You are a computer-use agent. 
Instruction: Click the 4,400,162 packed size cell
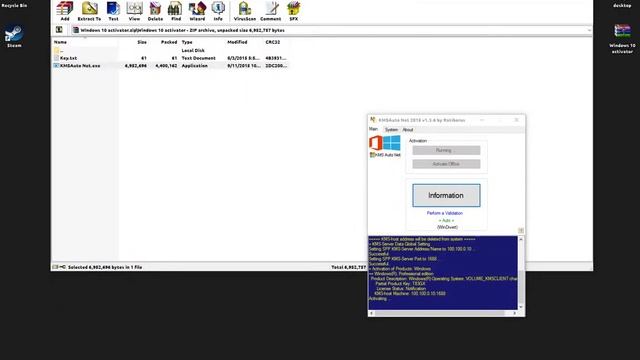166,66
